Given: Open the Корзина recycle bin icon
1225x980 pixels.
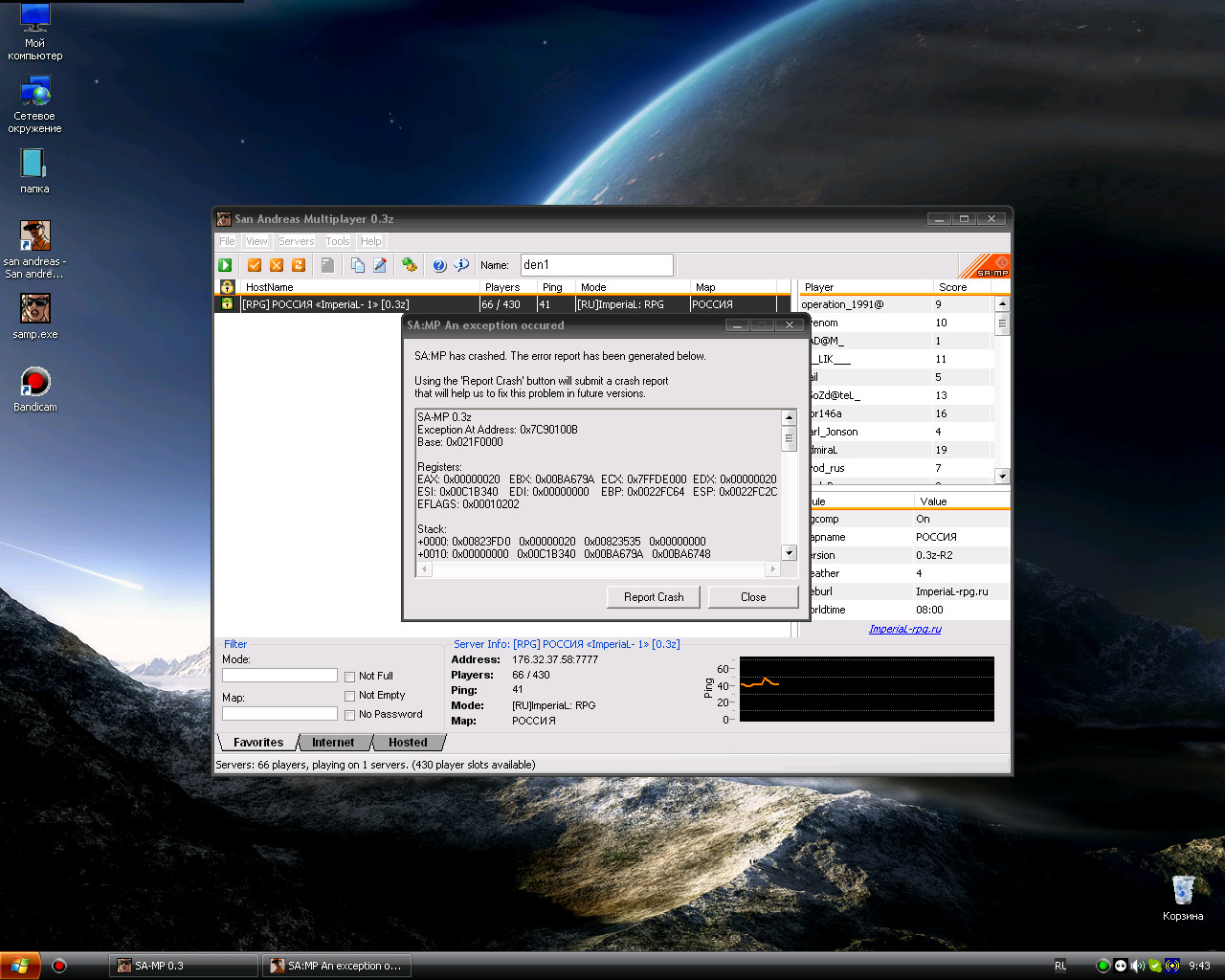Looking at the screenshot, I should tap(1183, 898).
